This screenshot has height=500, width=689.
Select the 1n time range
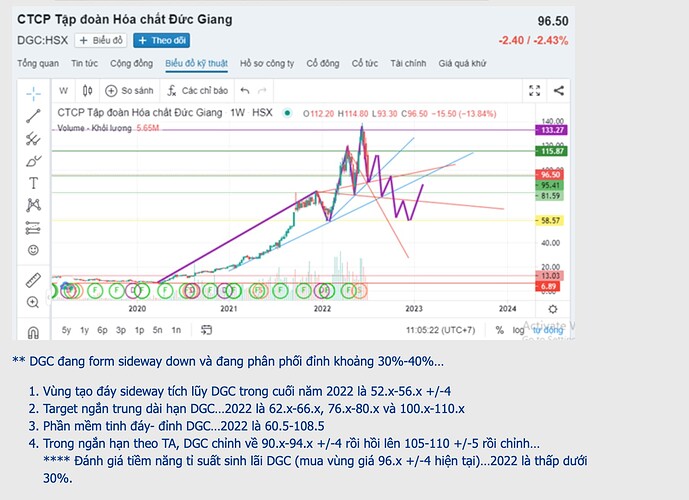point(176,330)
